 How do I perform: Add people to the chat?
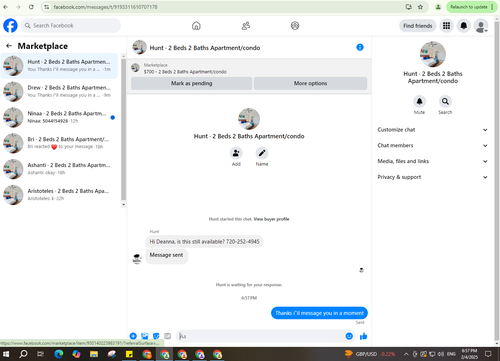236,153
